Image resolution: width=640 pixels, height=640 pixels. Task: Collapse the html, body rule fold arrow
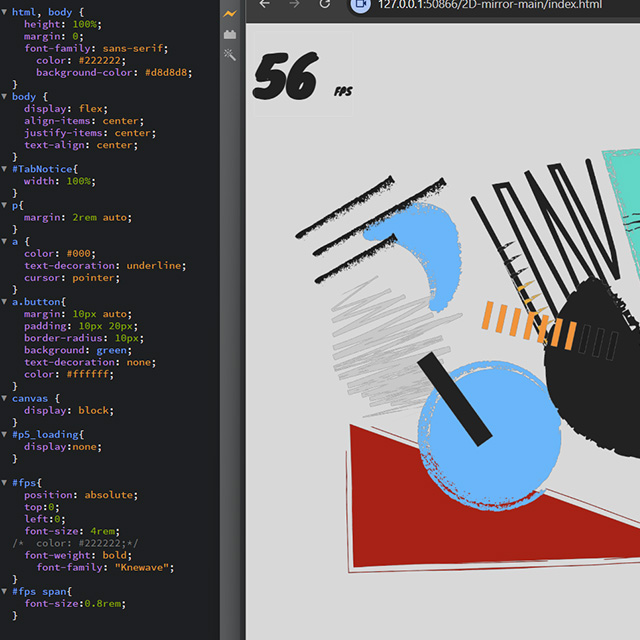tap(4, 12)
